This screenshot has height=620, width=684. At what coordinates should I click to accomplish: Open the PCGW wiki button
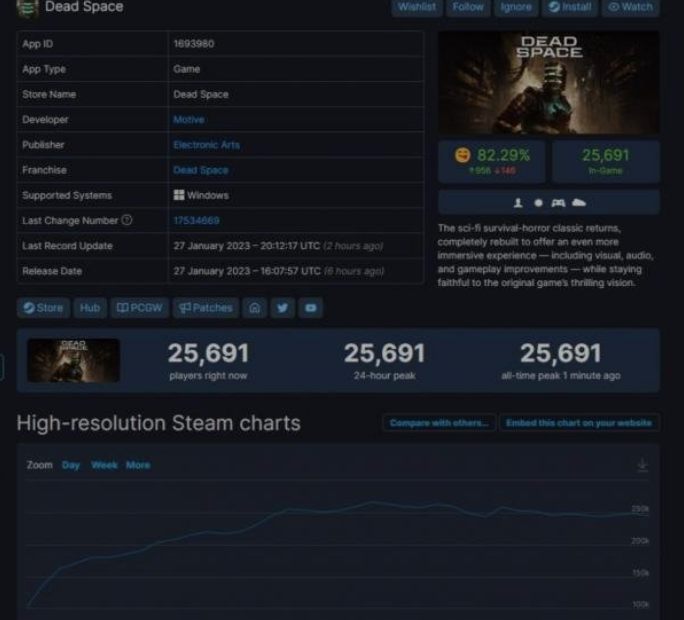pyautogui.click(x=140, y=308)
